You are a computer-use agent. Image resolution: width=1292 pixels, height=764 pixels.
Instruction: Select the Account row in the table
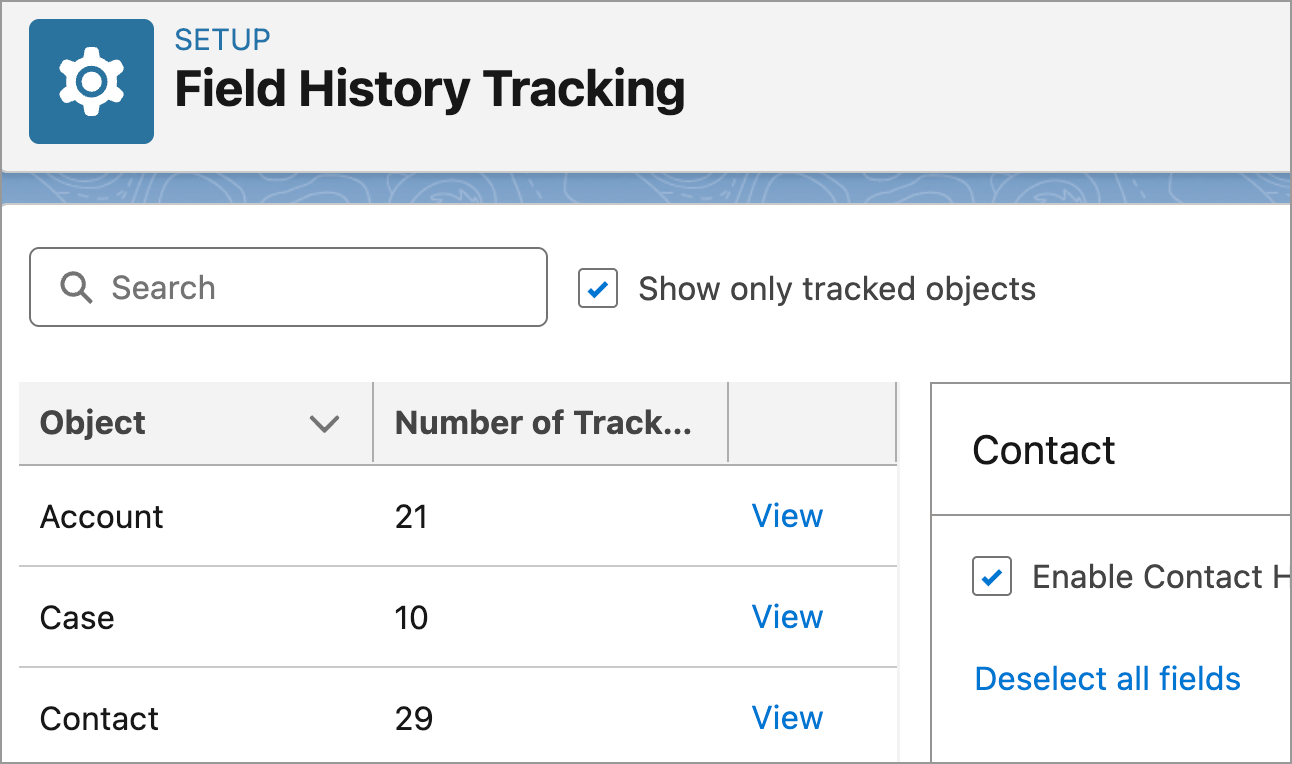point(101,516)
